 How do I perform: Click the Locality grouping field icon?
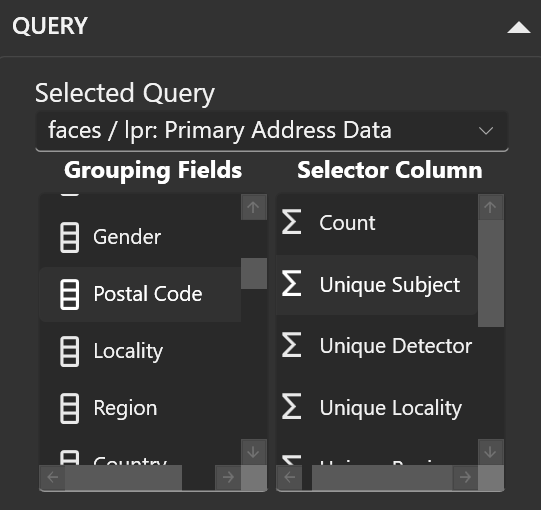(x=69, y=351)
